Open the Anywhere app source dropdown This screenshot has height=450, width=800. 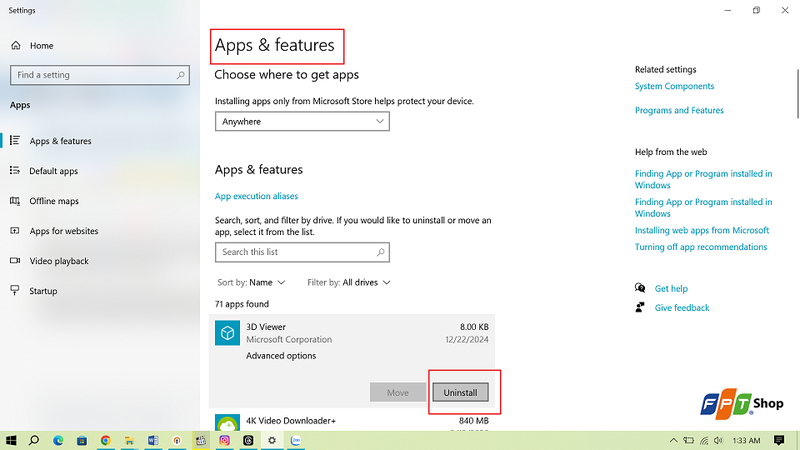(302, 121)
